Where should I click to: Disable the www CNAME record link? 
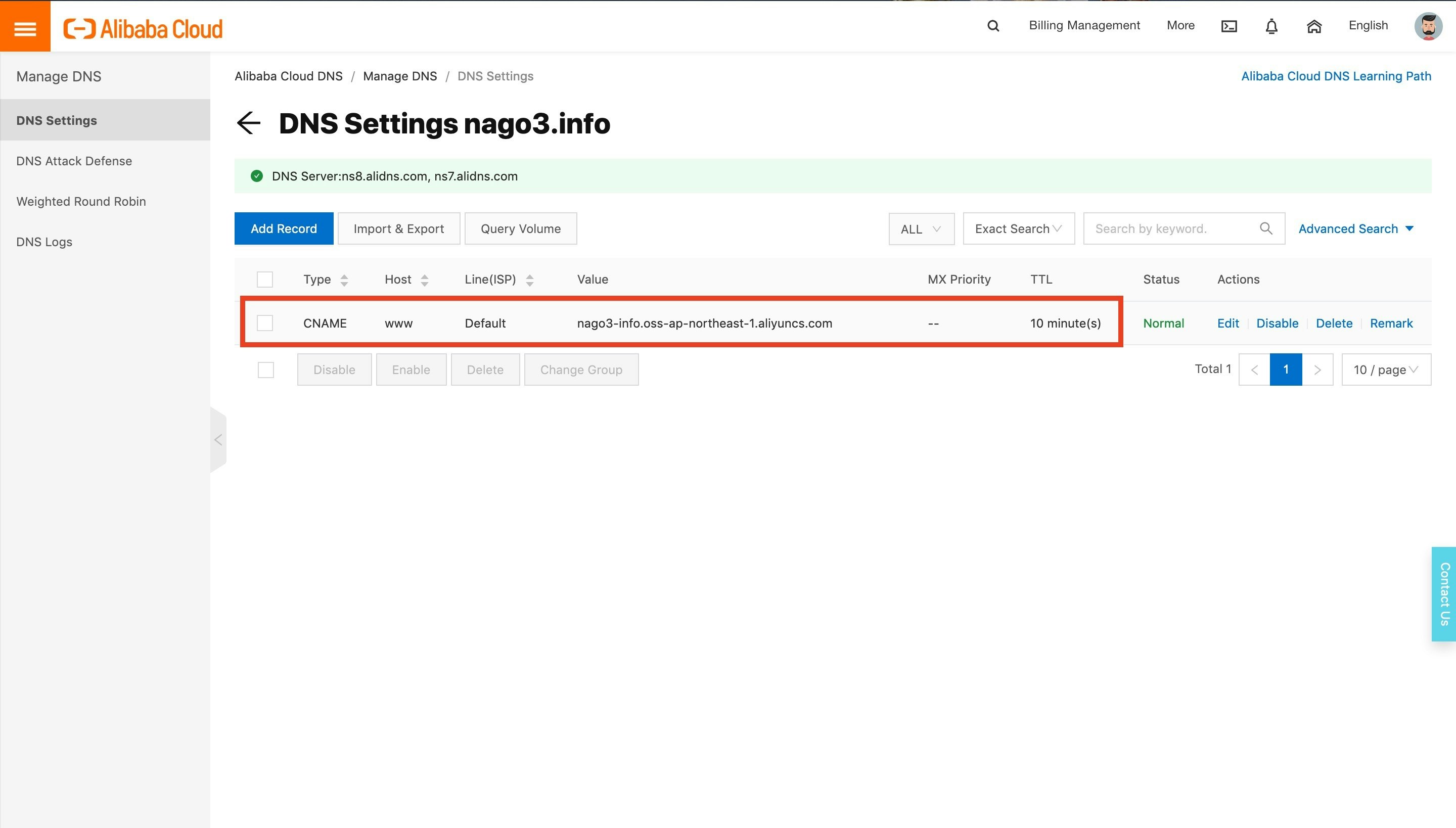[x=1277, y=323]
